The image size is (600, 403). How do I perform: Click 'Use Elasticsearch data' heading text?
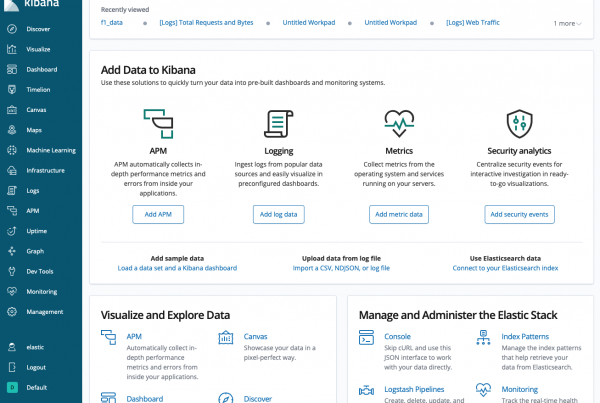click(x=505, y=258)
